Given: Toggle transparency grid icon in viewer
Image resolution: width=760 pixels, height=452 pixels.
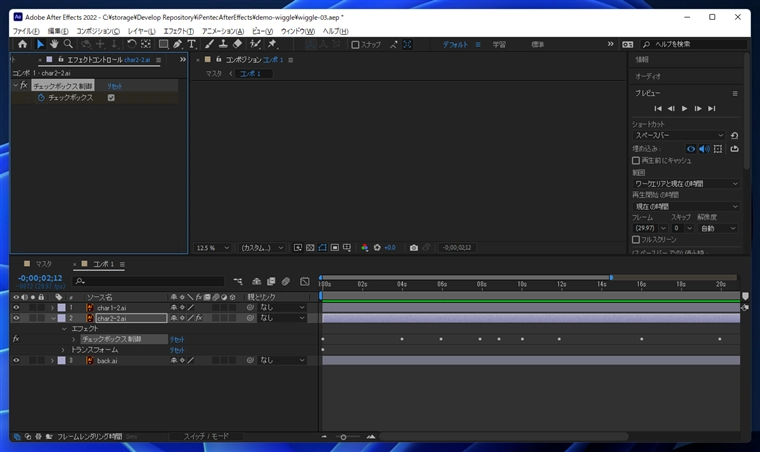Looking at the screenshot, I should [x=310, y=248].
